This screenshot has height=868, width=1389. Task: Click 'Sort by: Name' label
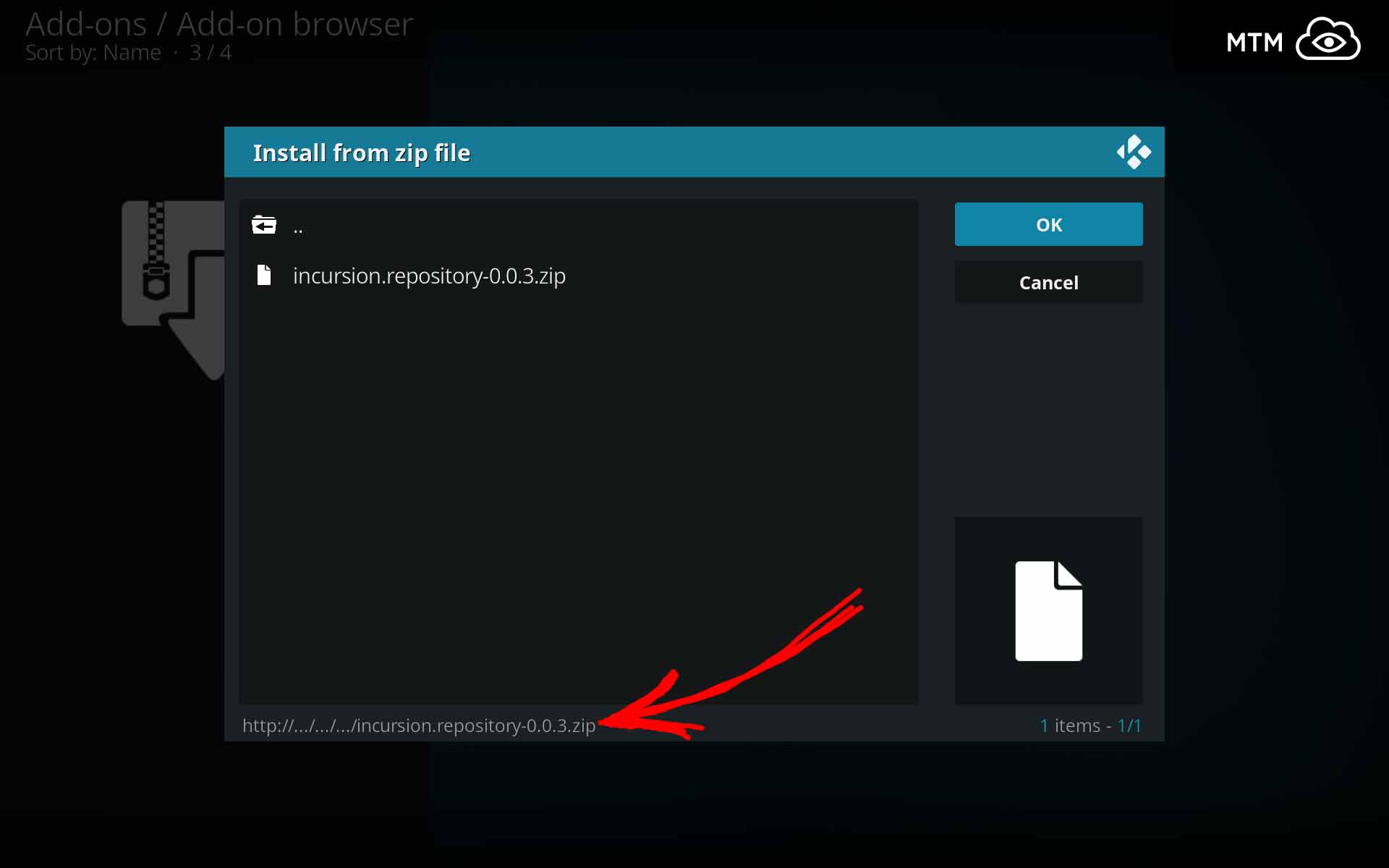93,53
